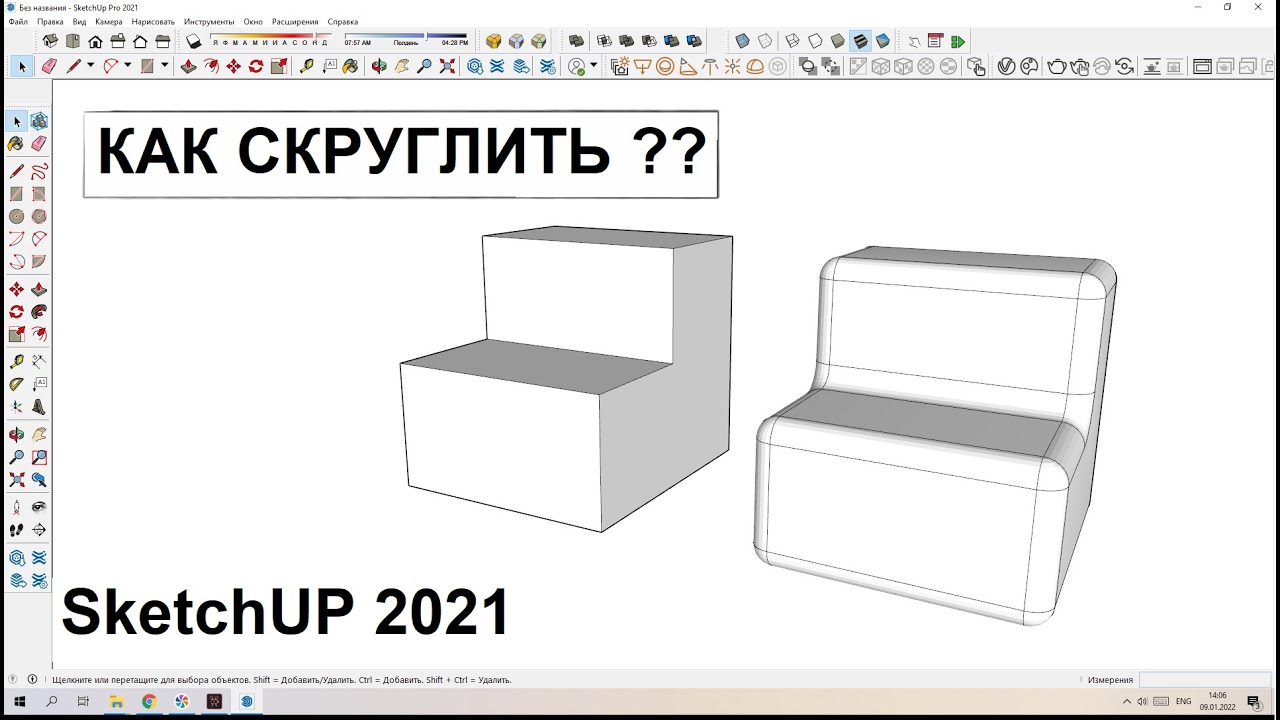The height and width of the screenshot is (720, 1280).
Task: Expand the line tool dropdown arrow
Action: 90,66
